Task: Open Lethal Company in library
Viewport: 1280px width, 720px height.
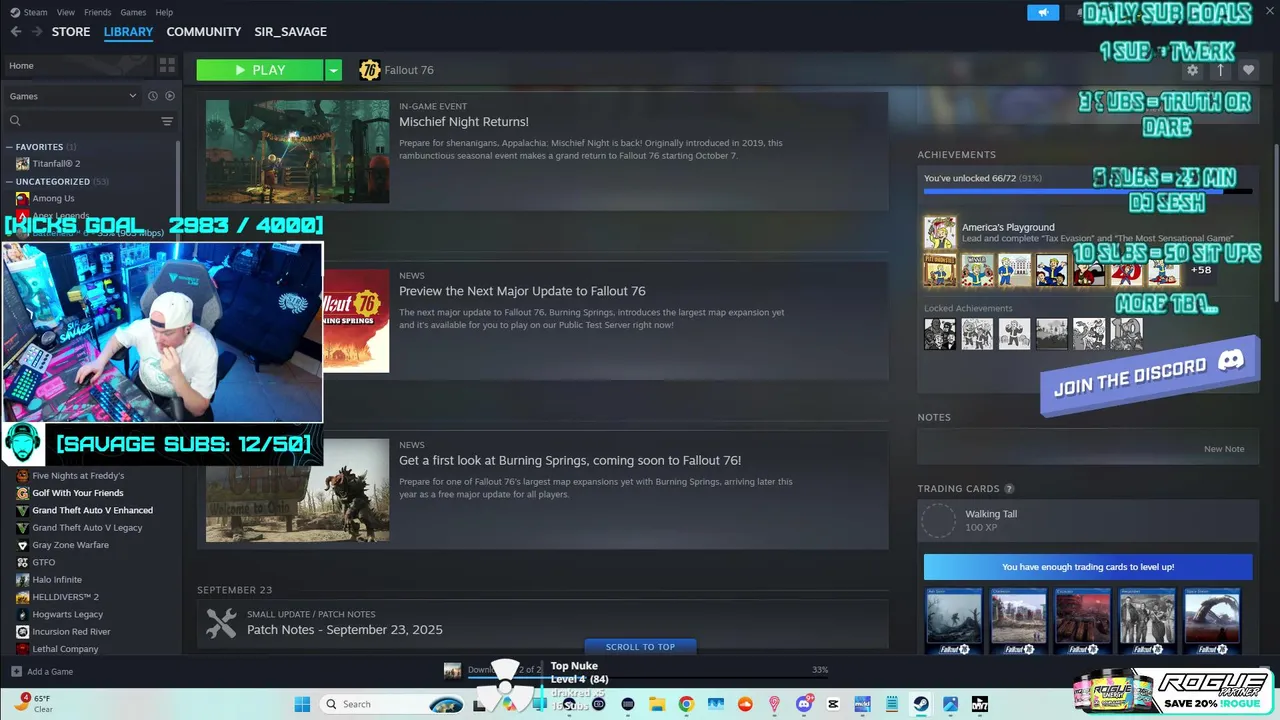Action: pos(65,649)
